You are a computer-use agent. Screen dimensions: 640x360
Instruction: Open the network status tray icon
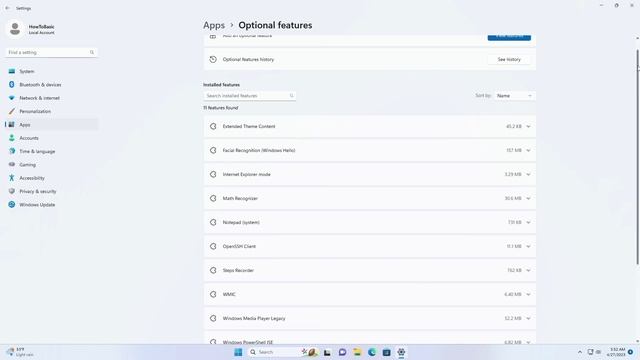point(590,352)
